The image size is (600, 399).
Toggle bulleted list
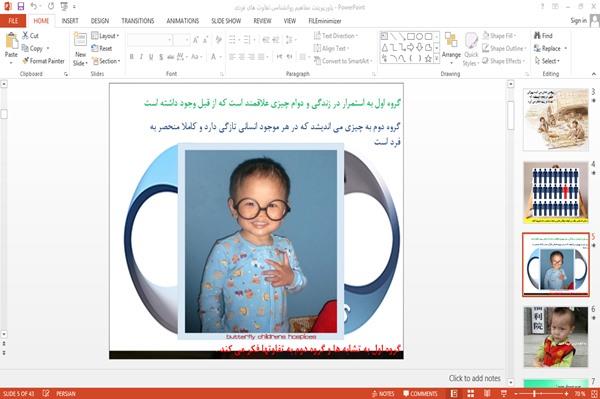pos(233,40)
